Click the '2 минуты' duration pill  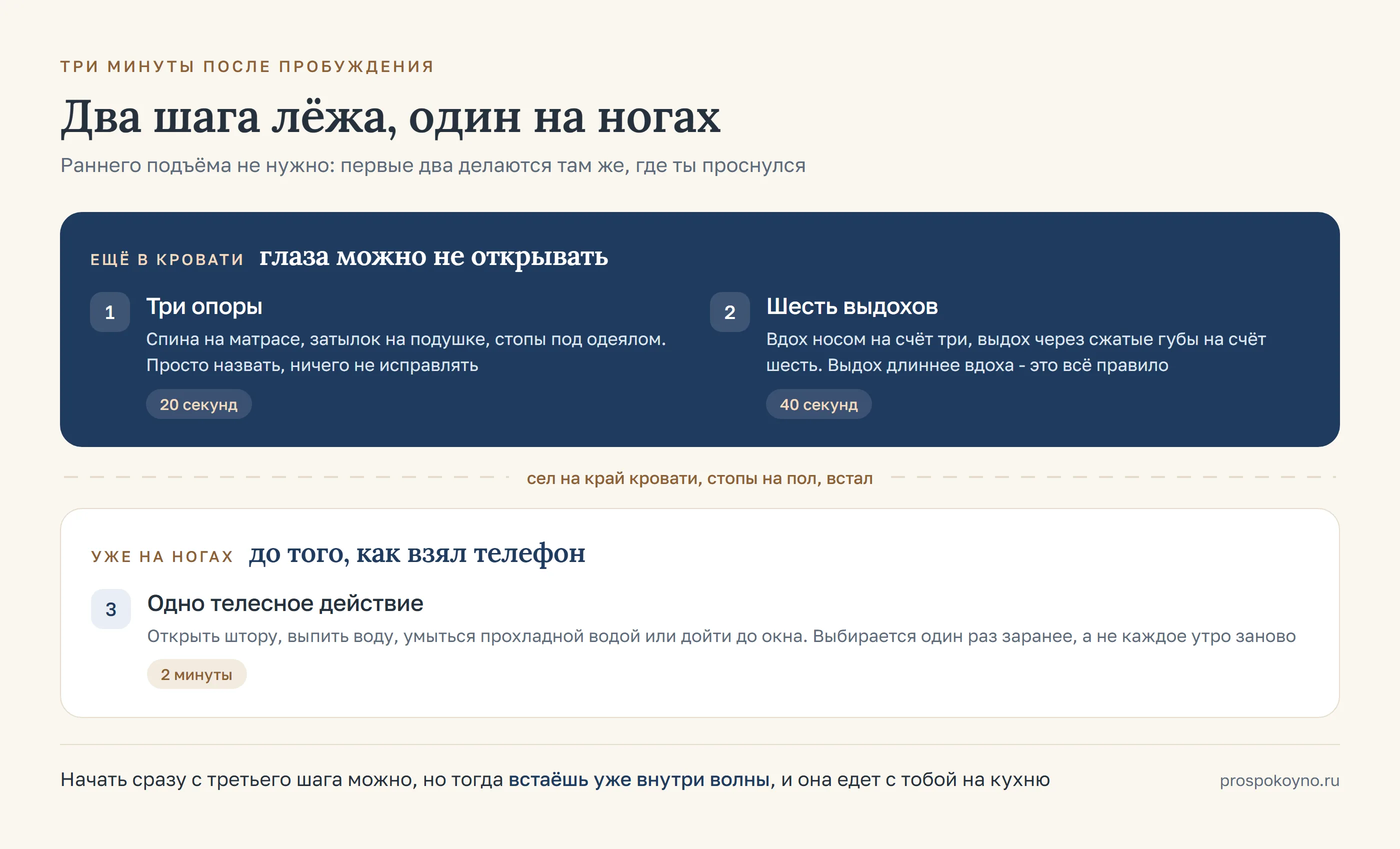click(x=196, y=674)
